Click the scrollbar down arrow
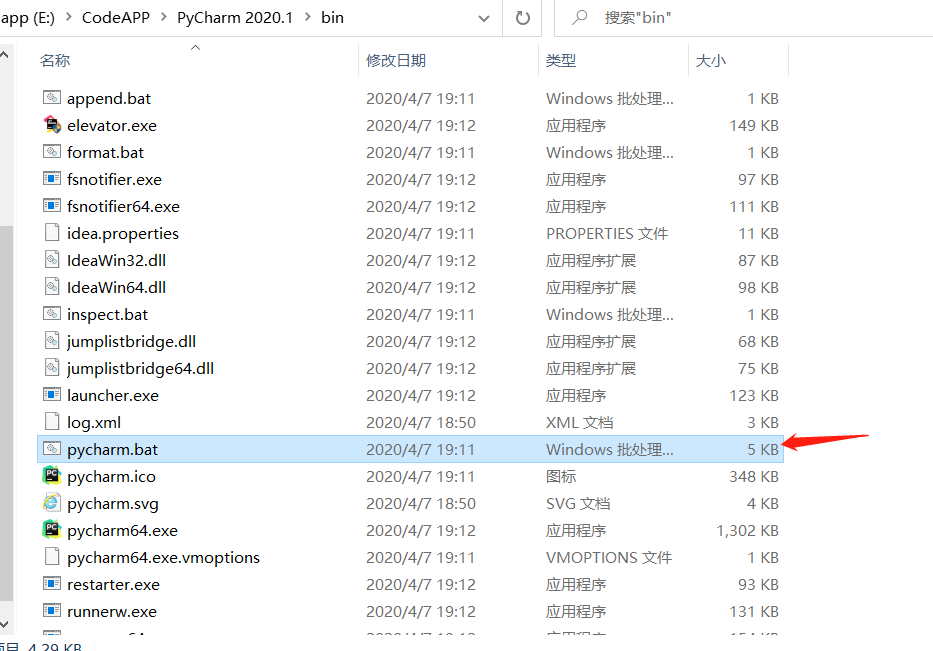The image size is (933, 651). coord(5,624)
